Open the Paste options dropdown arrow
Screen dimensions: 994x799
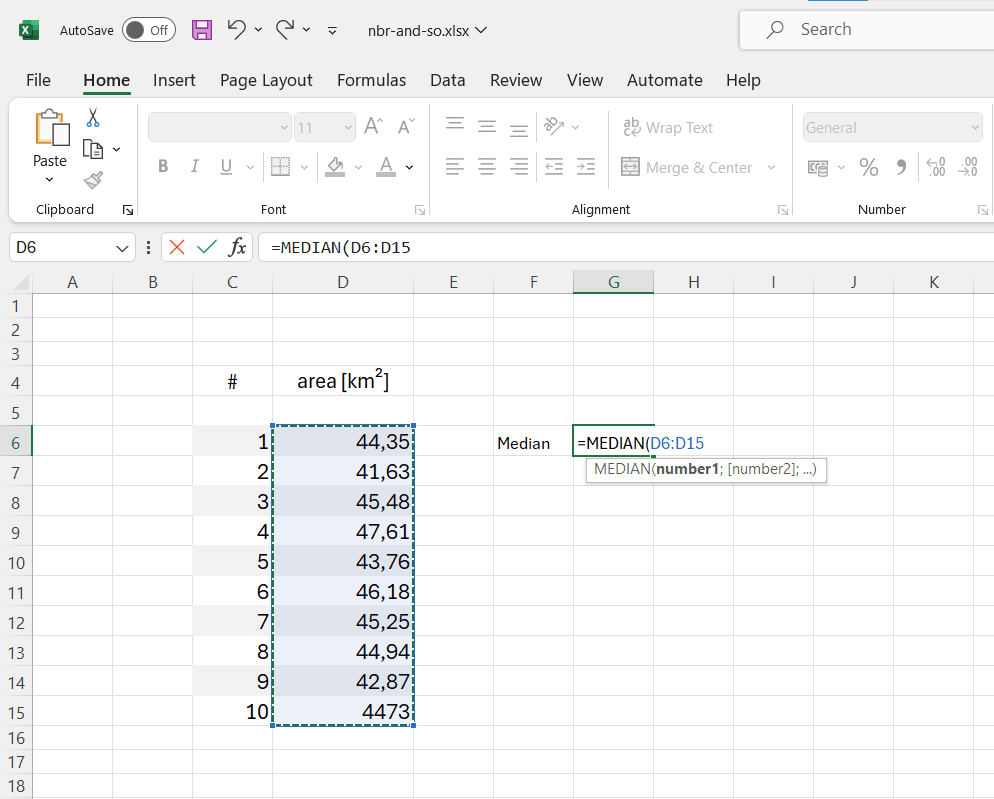(49, 180)
